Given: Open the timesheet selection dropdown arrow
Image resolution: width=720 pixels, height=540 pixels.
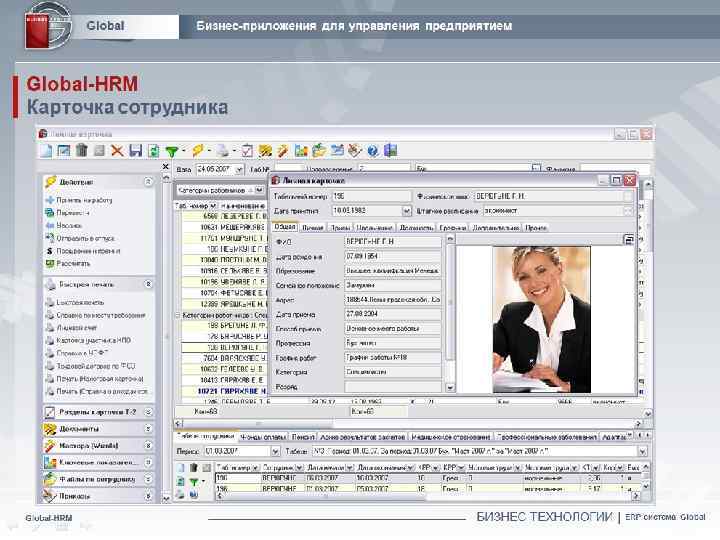Looking at the screenshot, I should pos(642,451).
